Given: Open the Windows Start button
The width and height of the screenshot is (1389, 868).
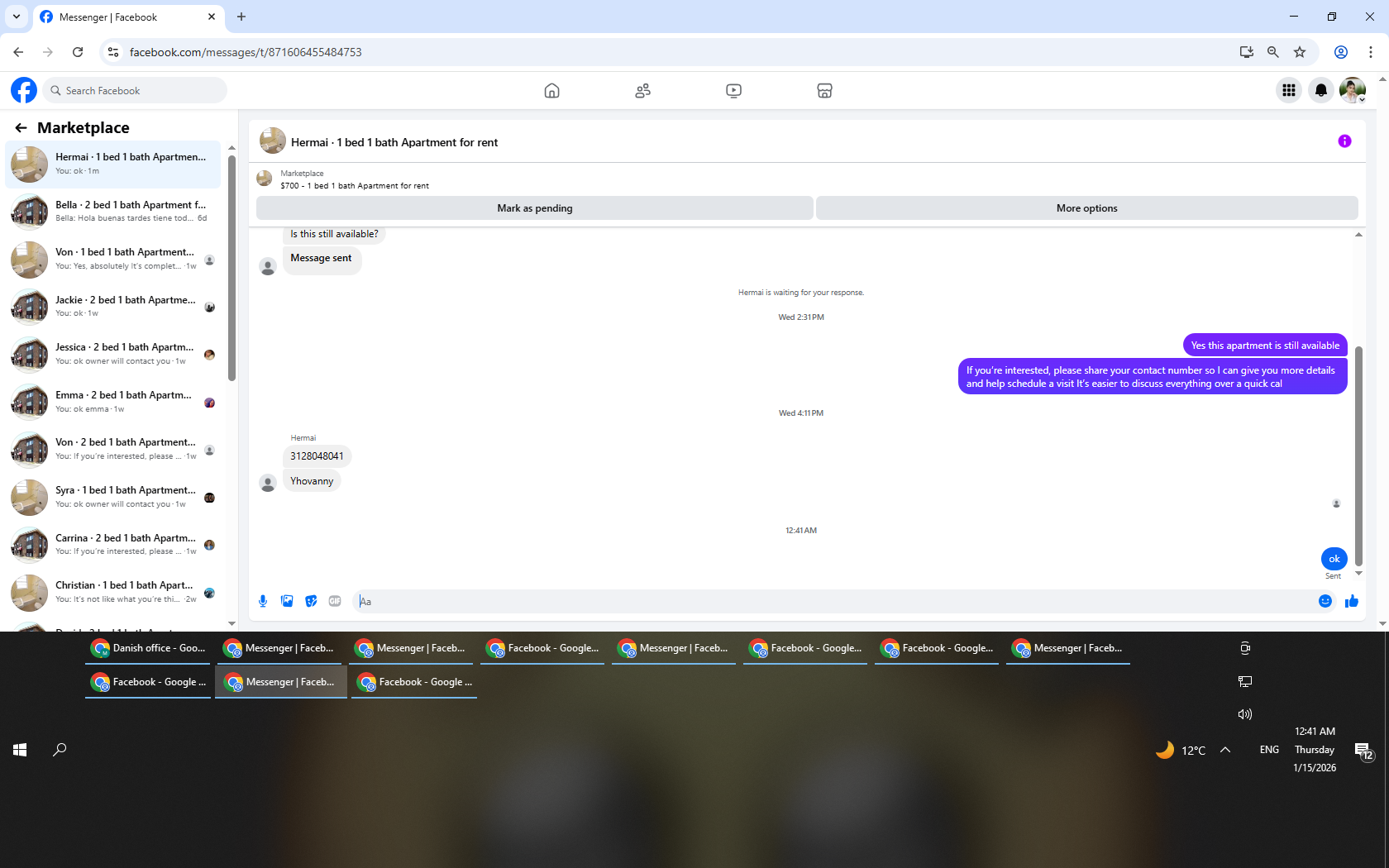Looking at the screenshot, I should (20, 750).
